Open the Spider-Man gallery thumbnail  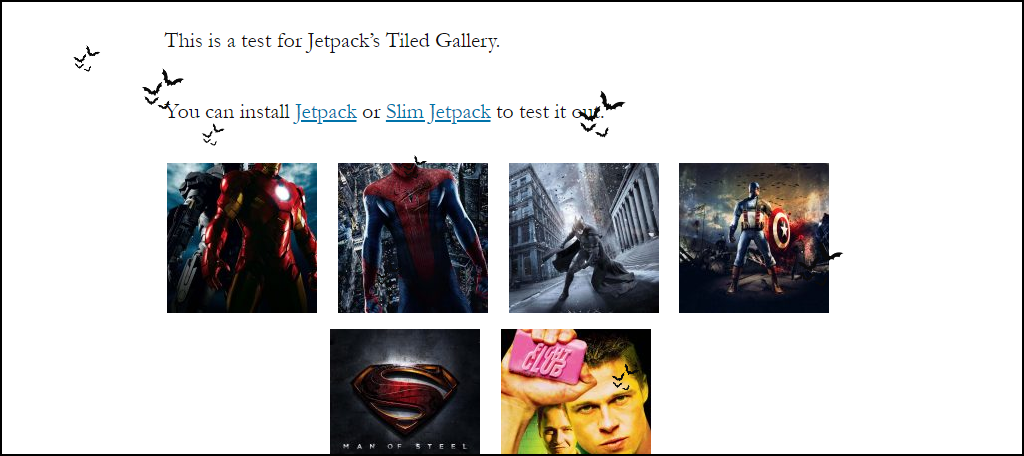(413, 238)
